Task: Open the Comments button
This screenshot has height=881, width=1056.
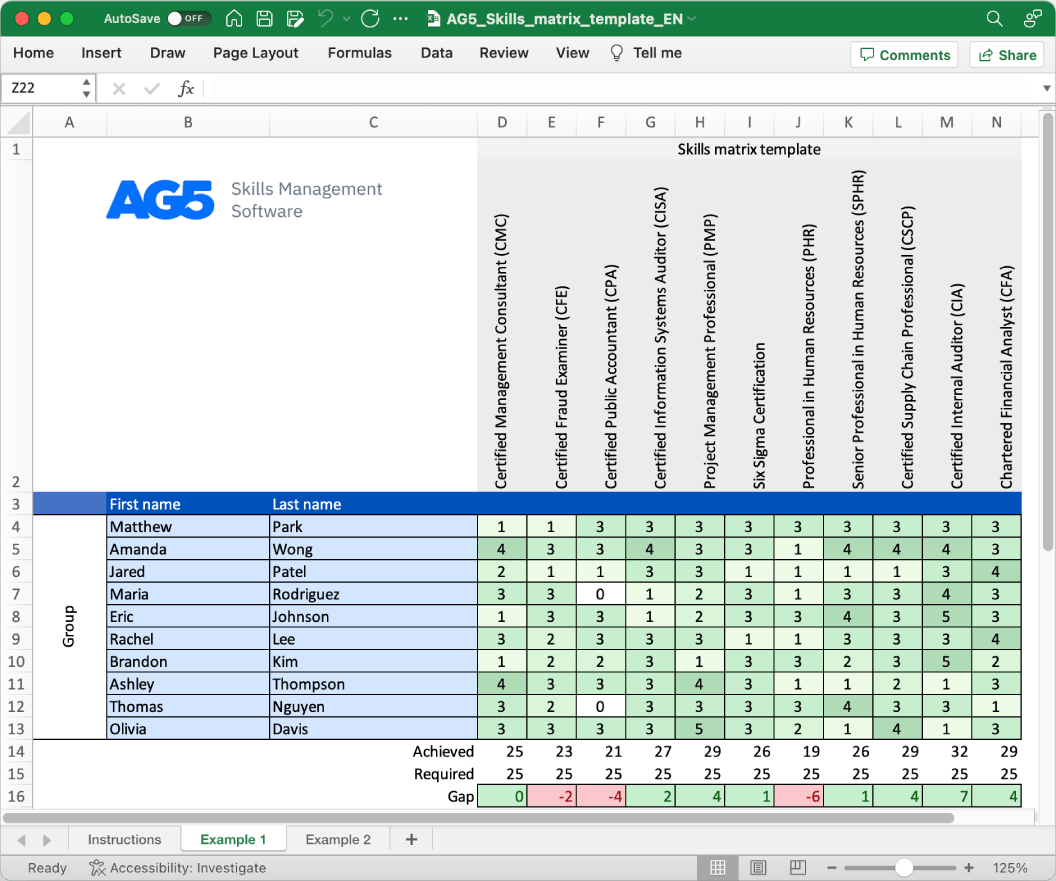Action: pyautogui.click(x=904, y=55)
